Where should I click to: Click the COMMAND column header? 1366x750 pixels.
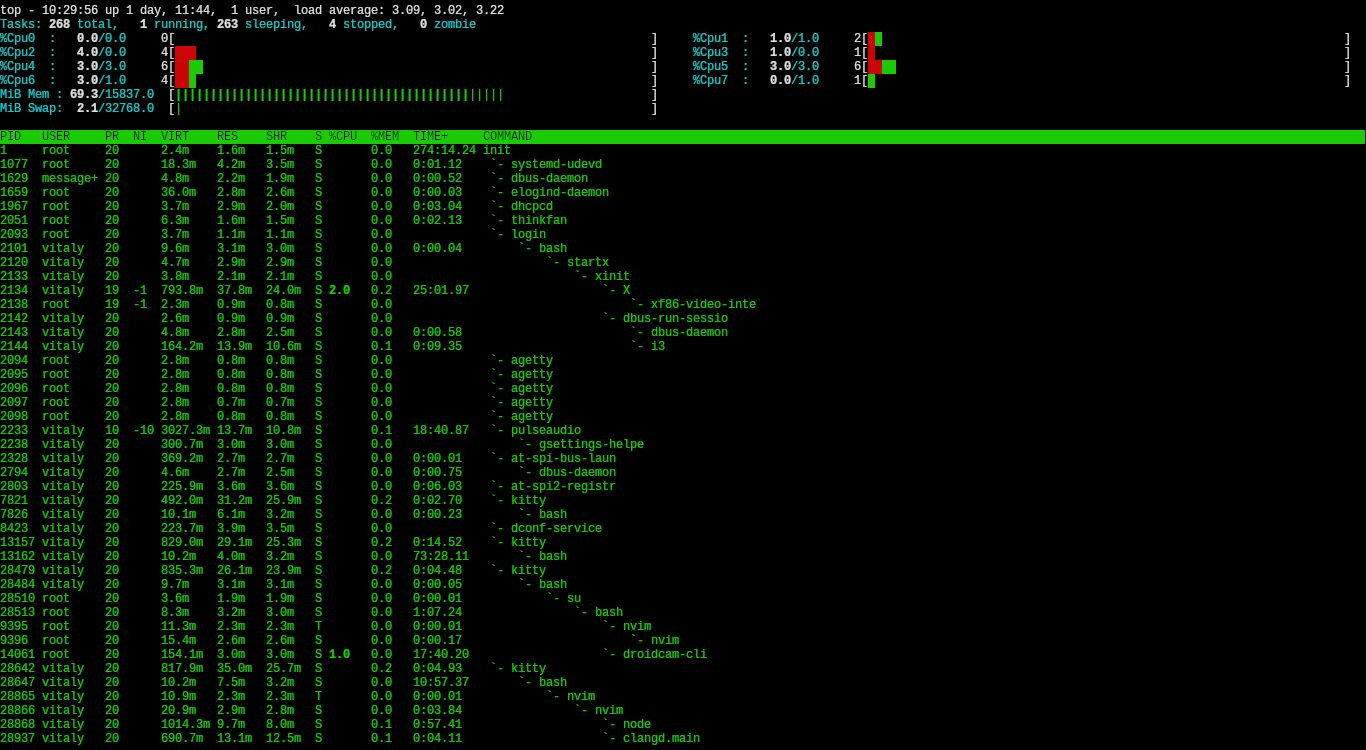pyautogui.click(x=507, y=136)
